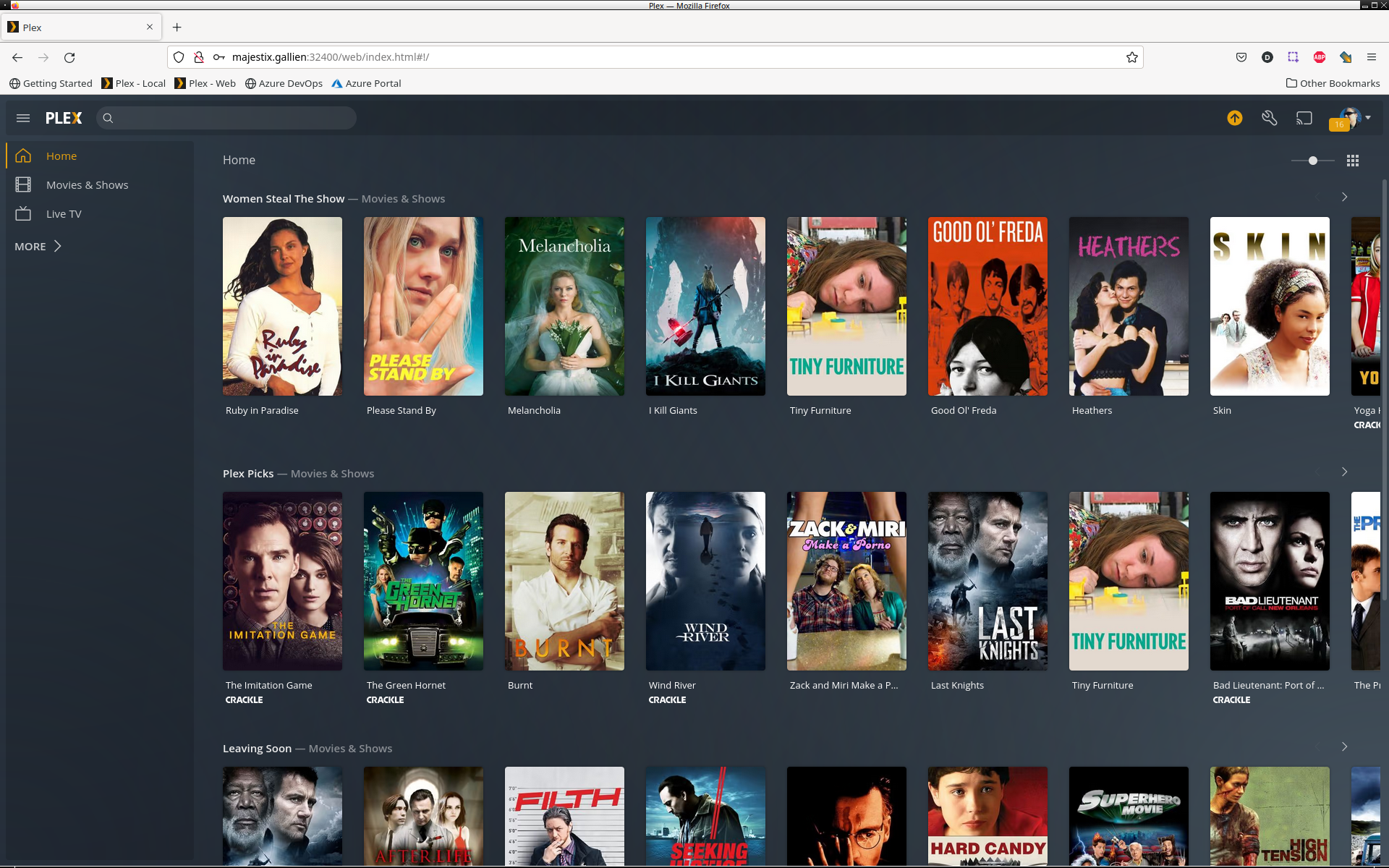The image size is (1389, 868).
Task: Open the Ruby in Paradise poster
Action: click(x=282, y=306)
